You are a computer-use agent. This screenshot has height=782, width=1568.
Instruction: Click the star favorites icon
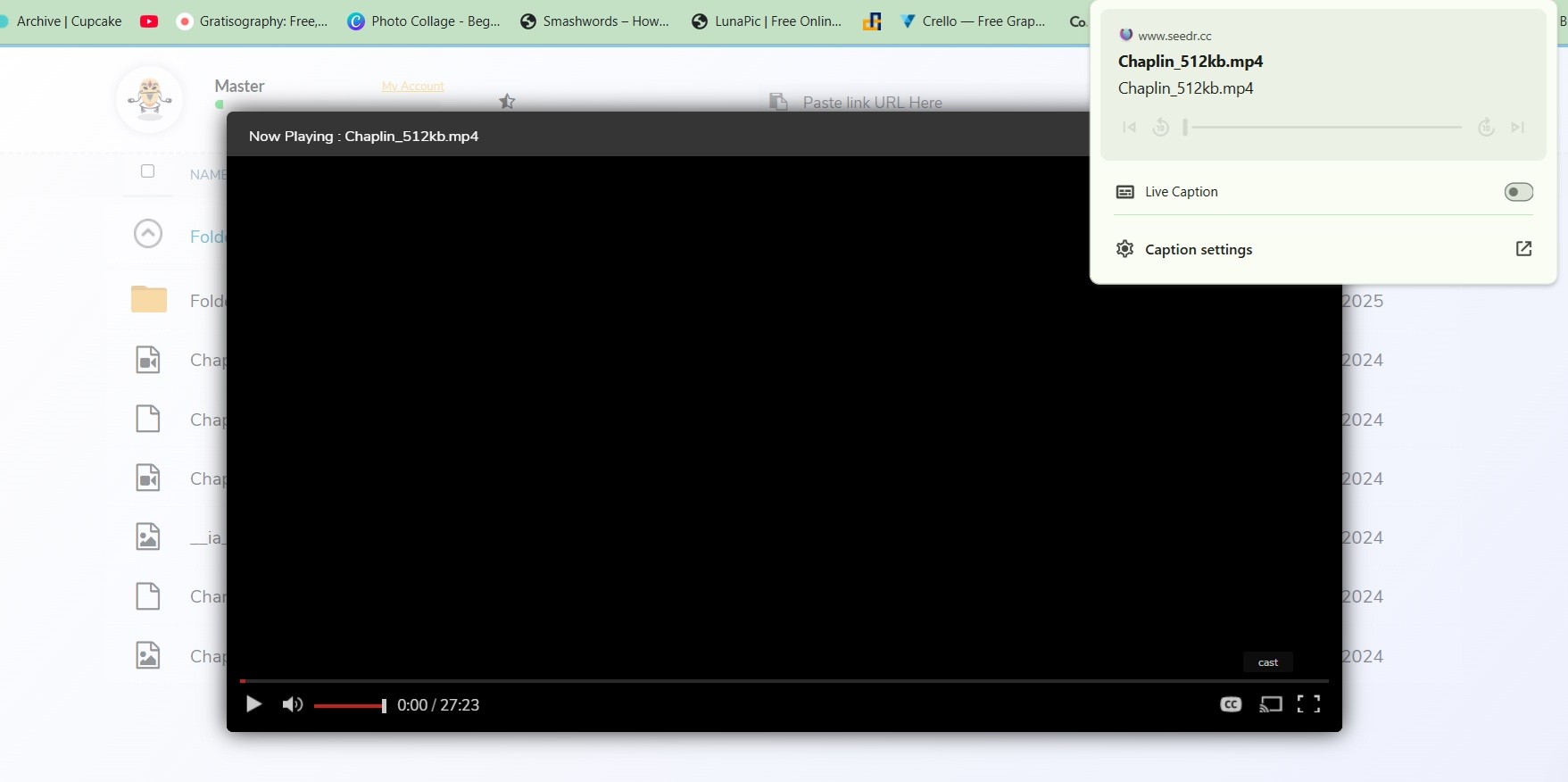coord(507,101)
